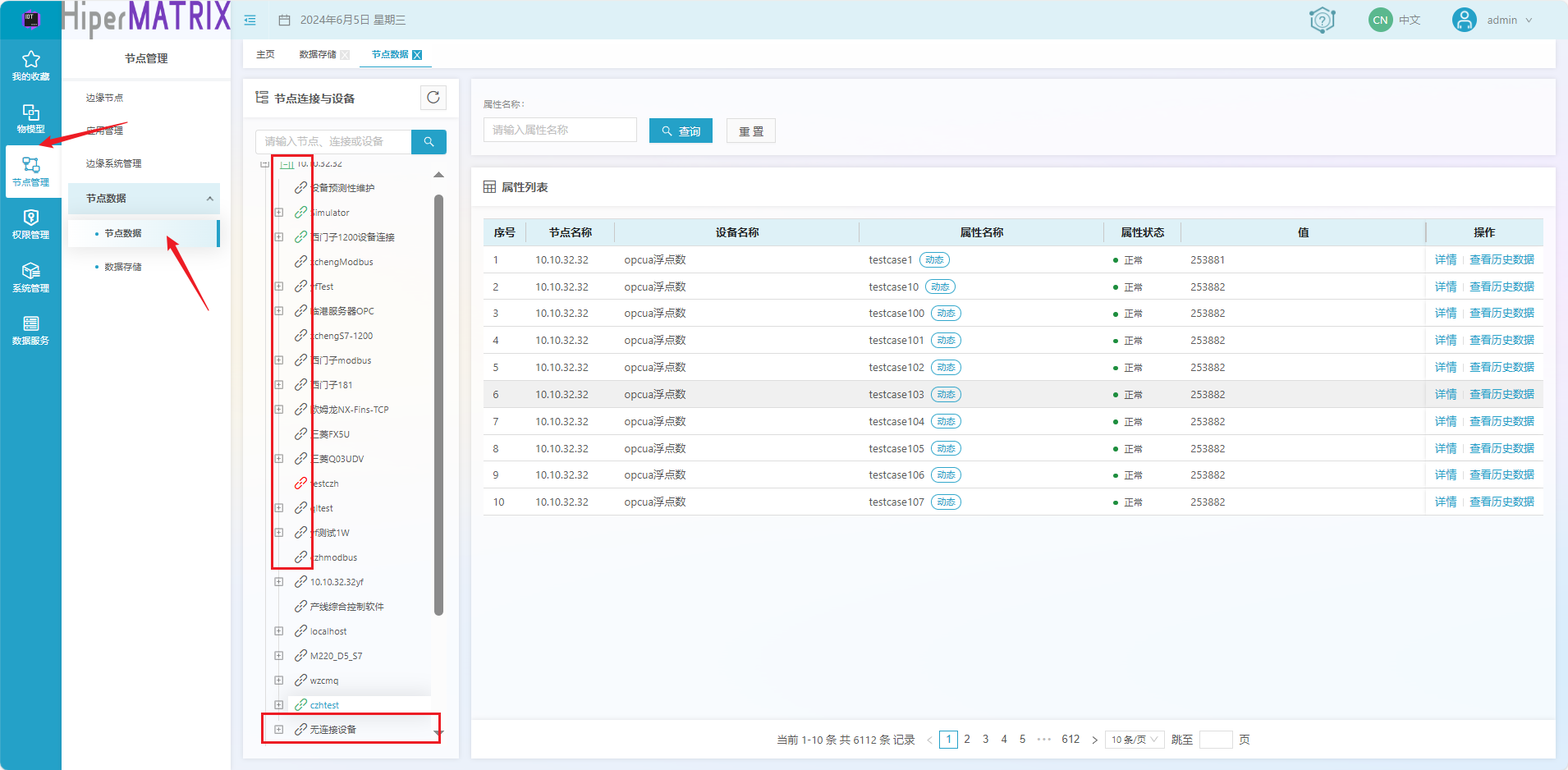Close the 数据存储 tab
The height and width of the screenshot is (770, 1568).
[x=345, y=55]
